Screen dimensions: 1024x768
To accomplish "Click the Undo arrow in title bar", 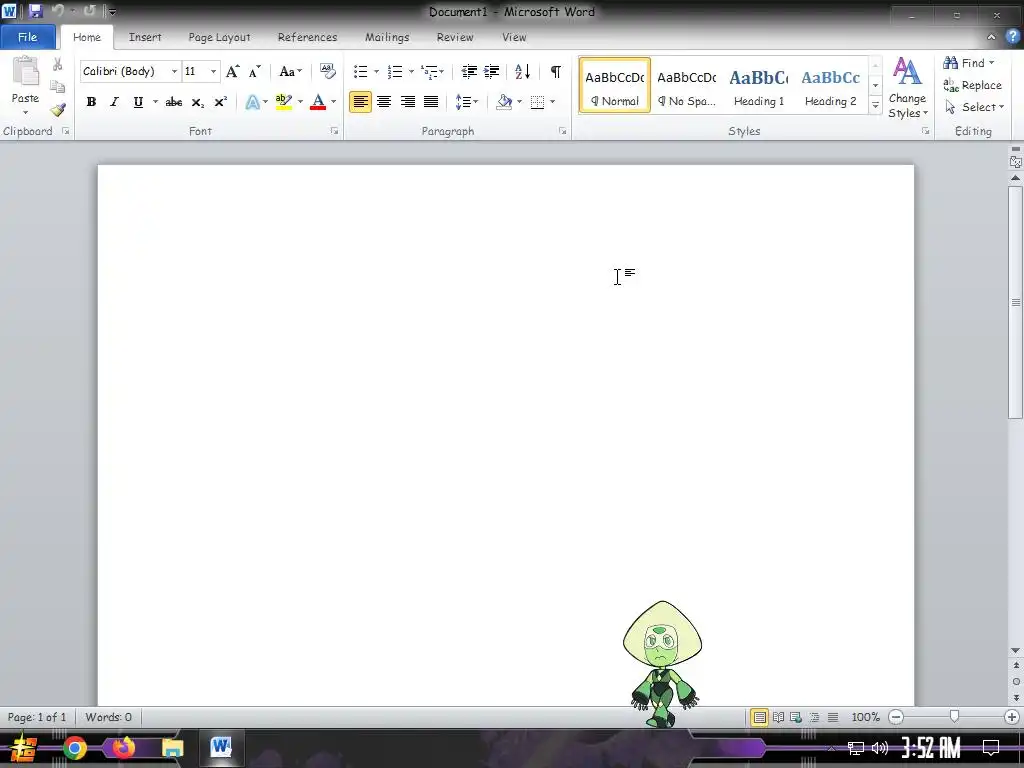I will click(57, 11).
